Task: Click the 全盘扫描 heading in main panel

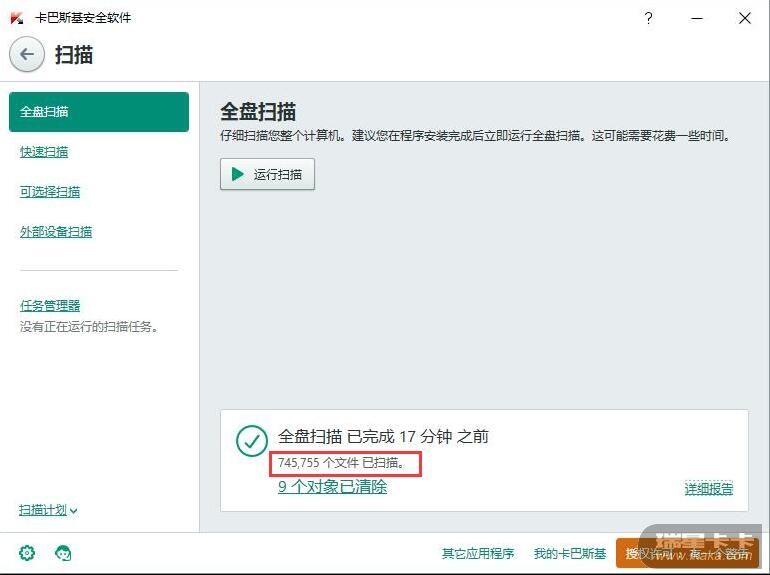Action: tap(258, 112)
